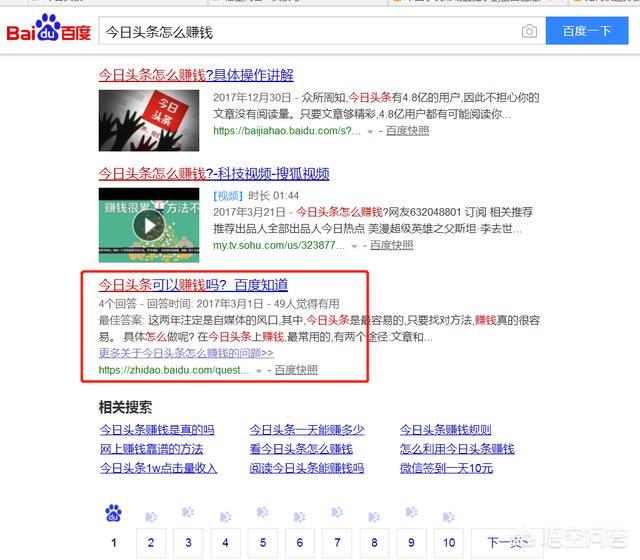Click the my.tv.sohu.com/us/323877... URL text
Viewport: 640px width, 560px height.
click(279, 245)
